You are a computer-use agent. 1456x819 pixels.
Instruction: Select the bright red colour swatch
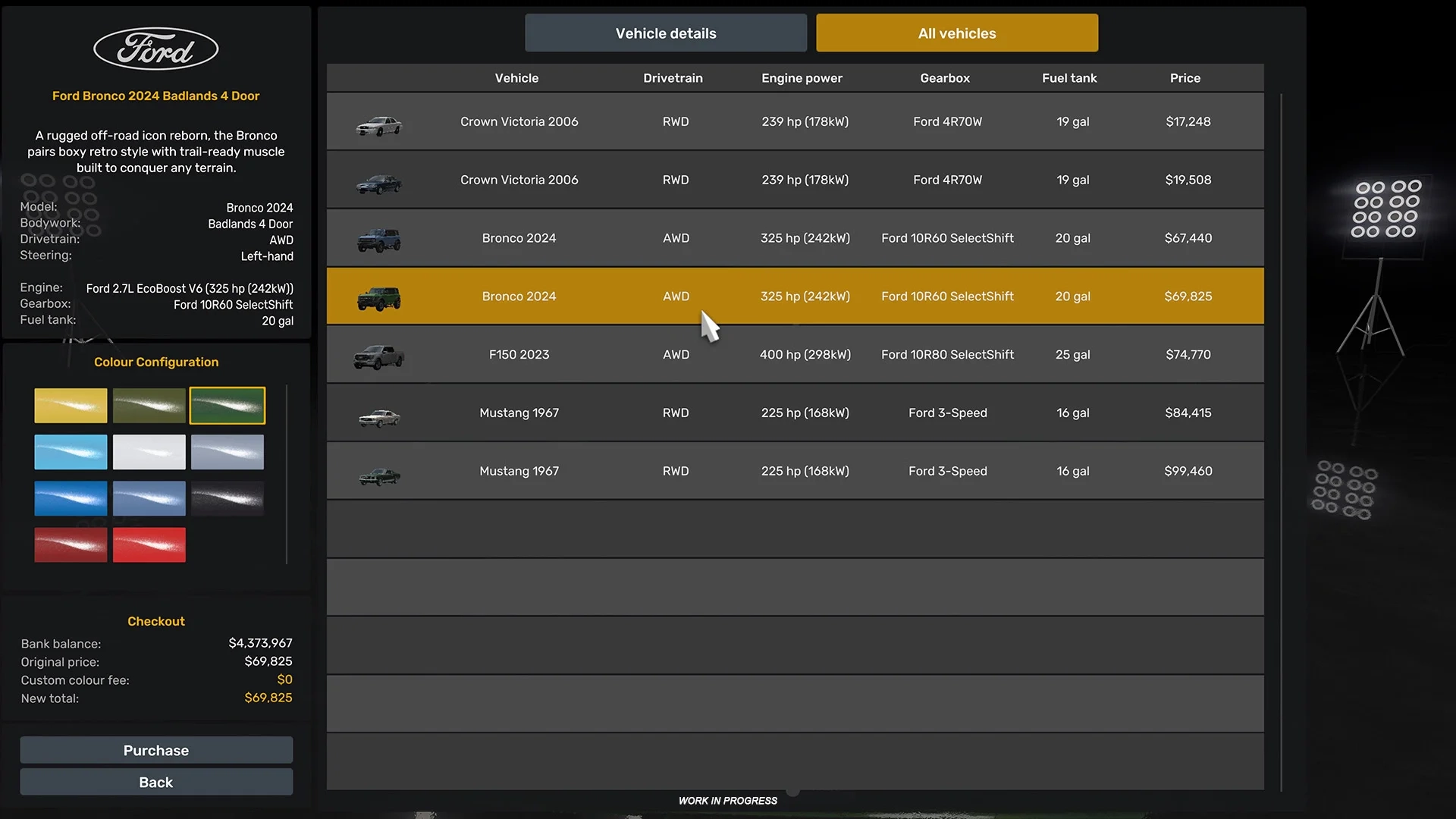click(149, 544)
